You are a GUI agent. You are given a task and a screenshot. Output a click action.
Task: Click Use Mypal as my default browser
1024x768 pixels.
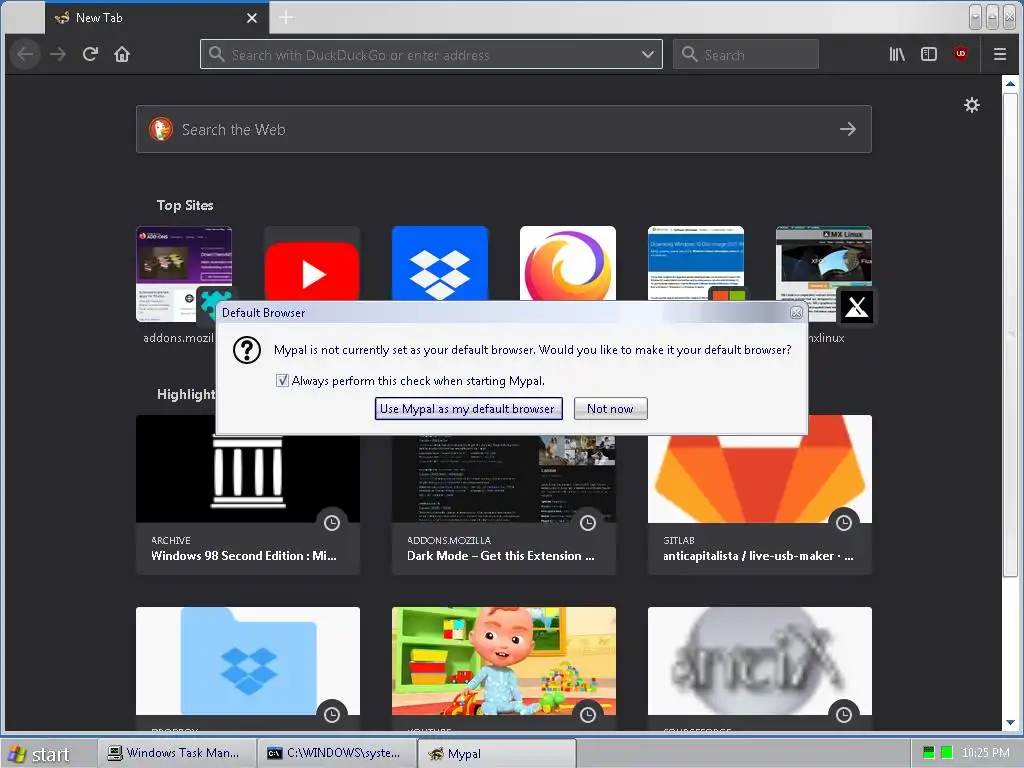tap(468, 409)
